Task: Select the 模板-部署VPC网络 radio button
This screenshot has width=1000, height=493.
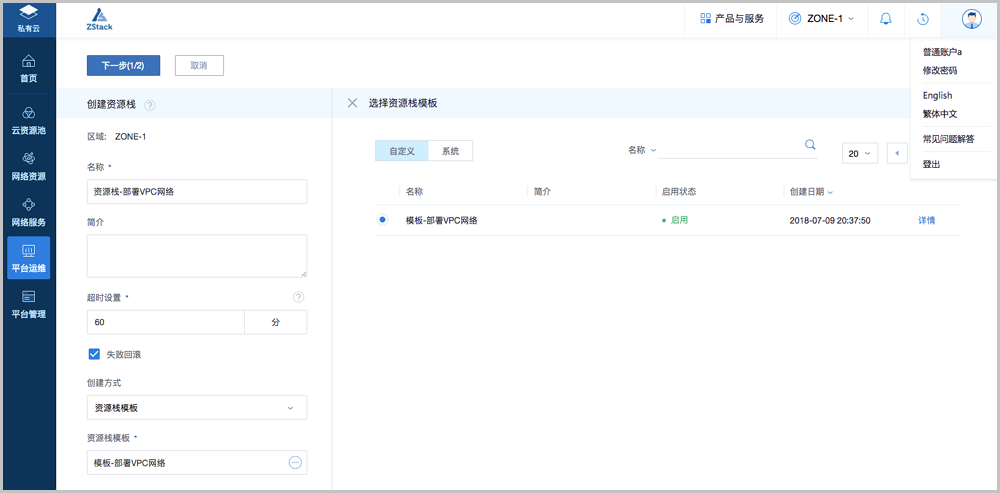Action: [x=382, y=220]
